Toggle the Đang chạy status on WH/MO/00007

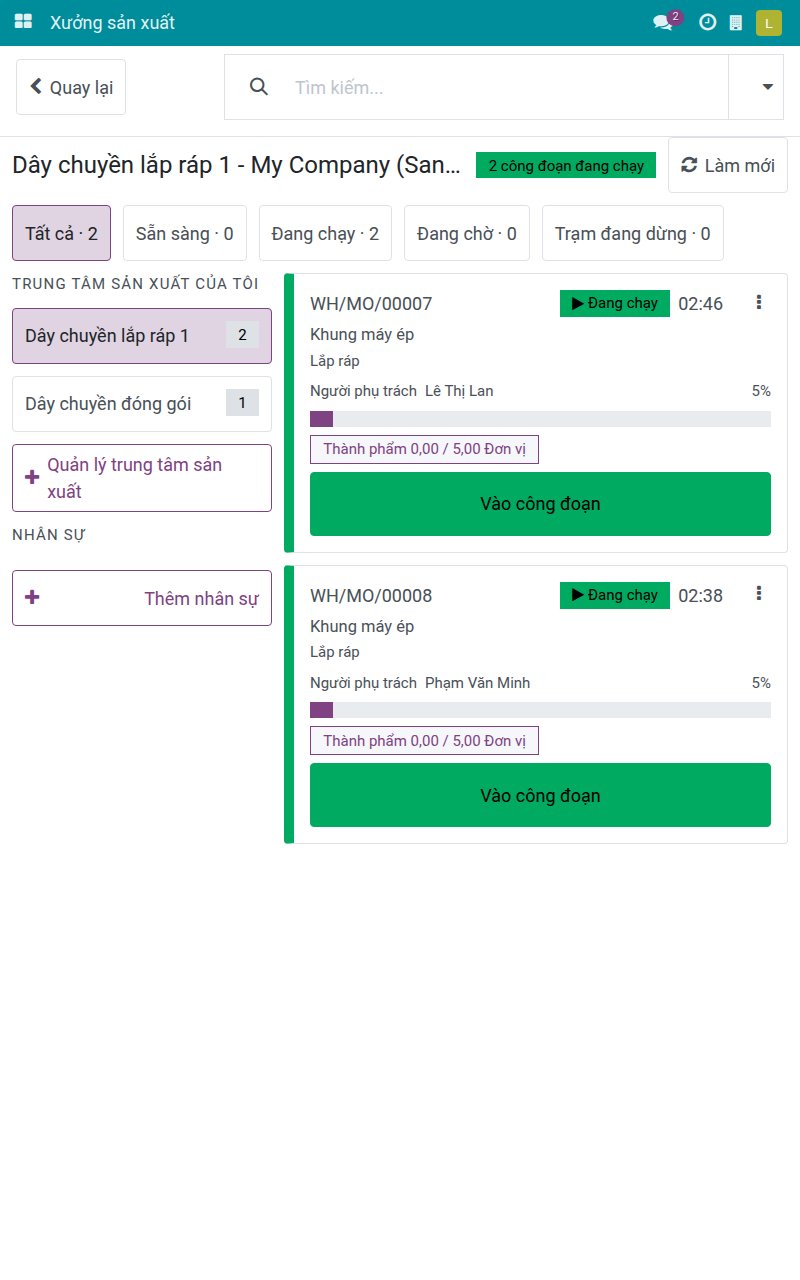coord(615,303)
